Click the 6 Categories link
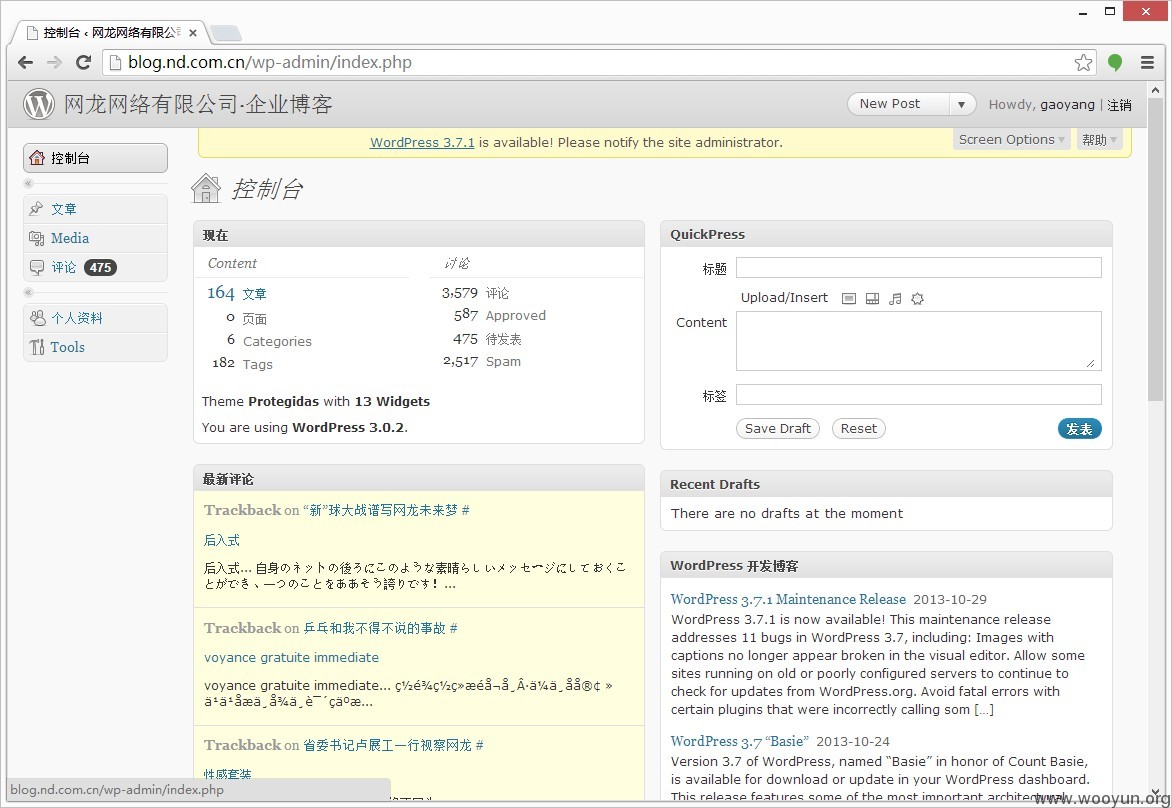Image resolution: width=1172 pixels, height=808 pixels. point(269,341)
